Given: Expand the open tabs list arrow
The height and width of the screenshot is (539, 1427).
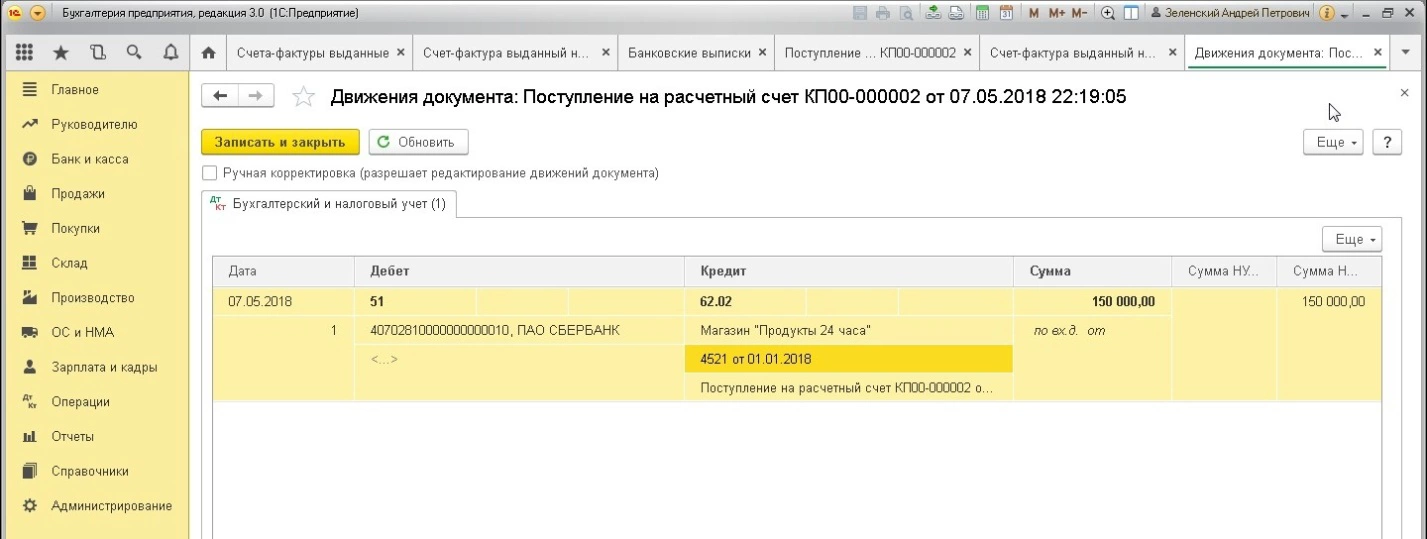Looking at the screenshot, I should click(1405, 52).
